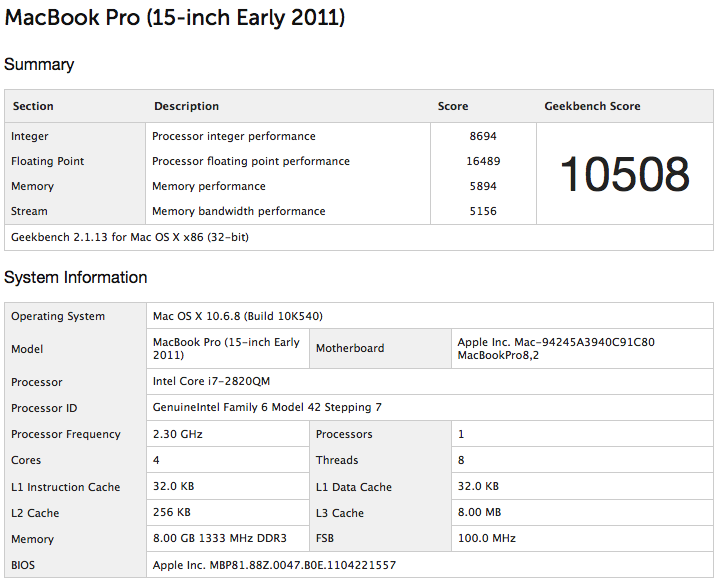Select motherboard value 'Mac-94245A3940C91C80 MacBookPro8,2'
721x585 pixels.
tap(556, 349)
